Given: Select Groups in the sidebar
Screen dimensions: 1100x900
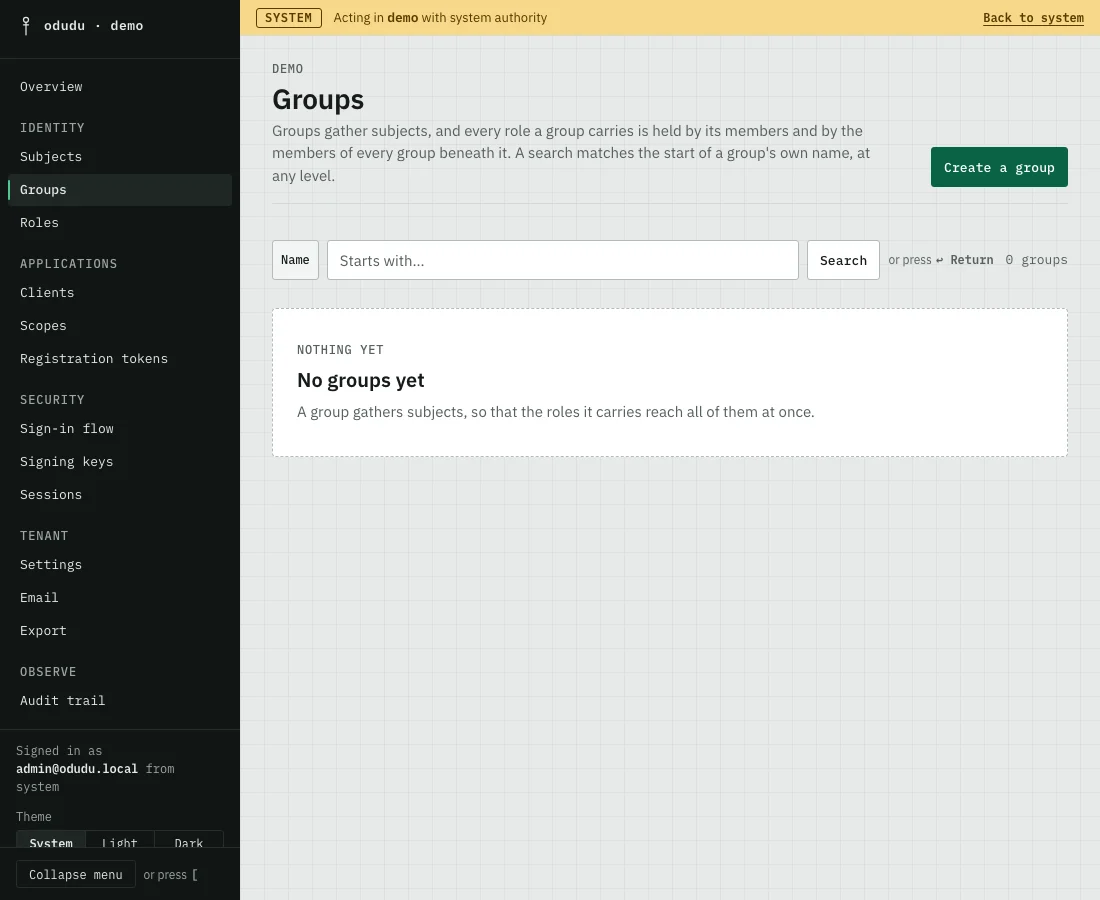Looking at the screenshot, I should 120,190.
